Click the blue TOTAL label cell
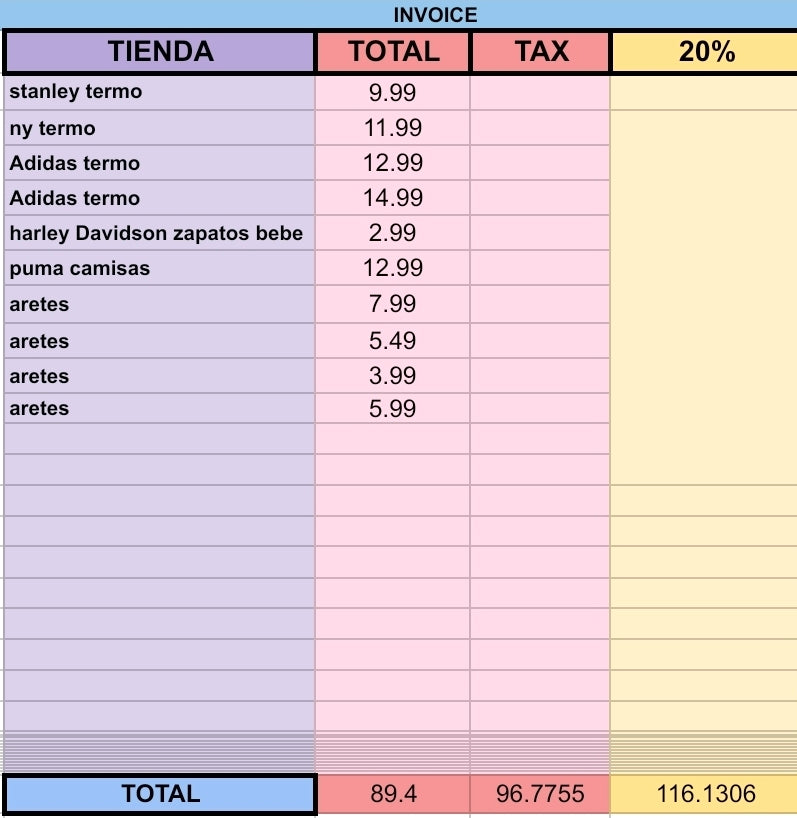Screen dimensions: 797x818 click(x=160, y=793)
